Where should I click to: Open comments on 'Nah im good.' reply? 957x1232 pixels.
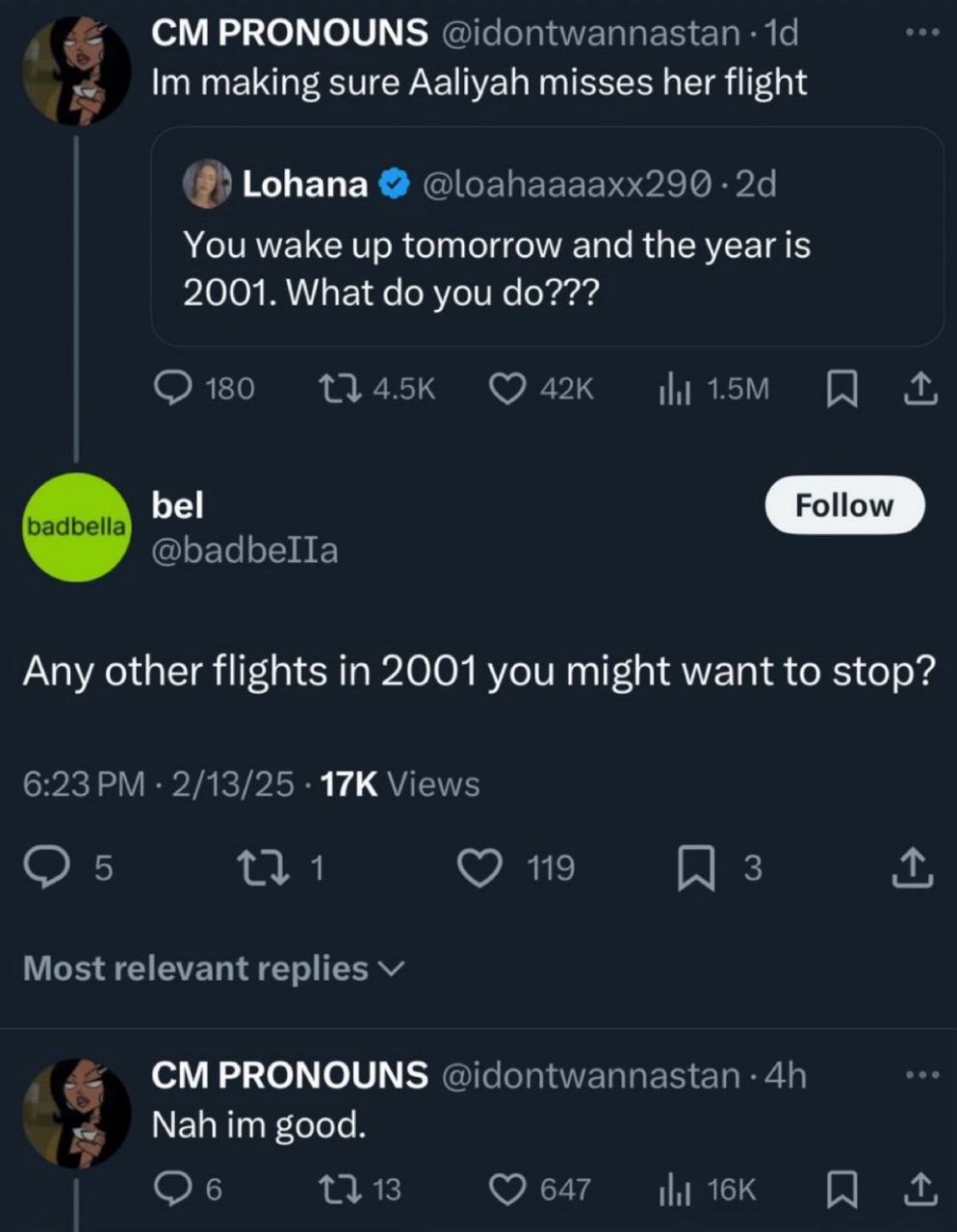tap(172, 1191)
